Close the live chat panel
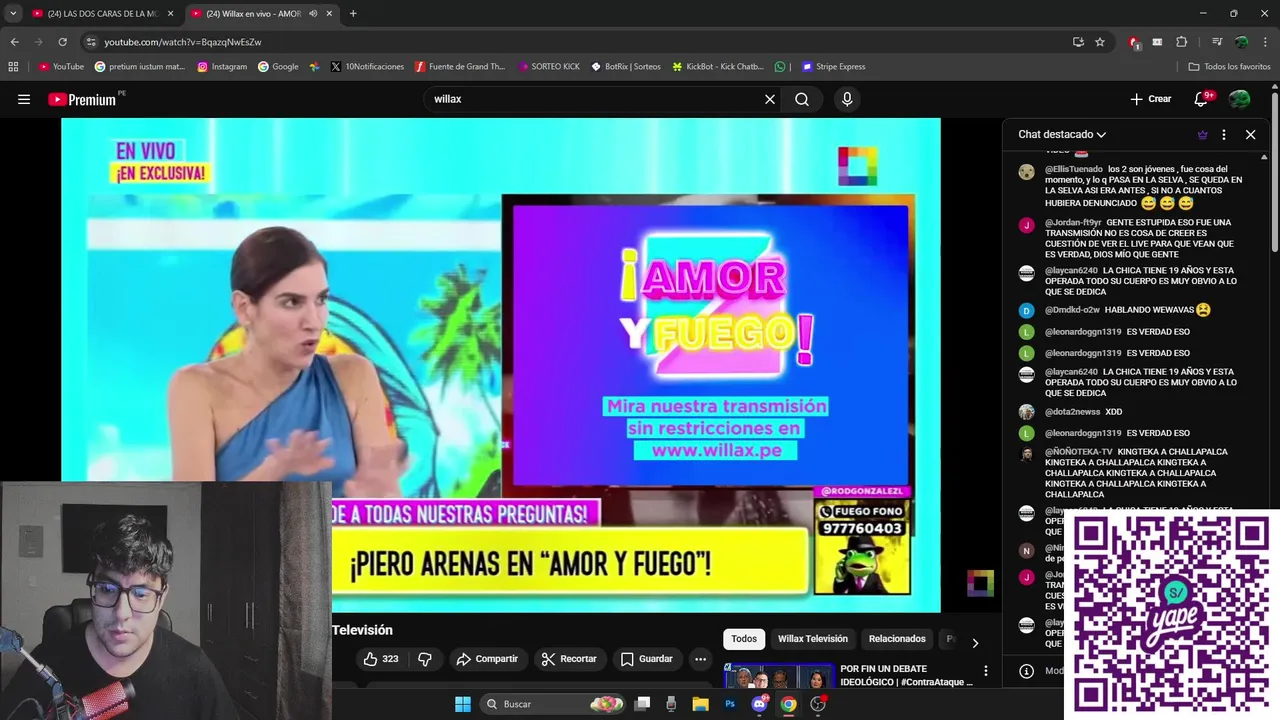1280x720 pixels. 1250,134
